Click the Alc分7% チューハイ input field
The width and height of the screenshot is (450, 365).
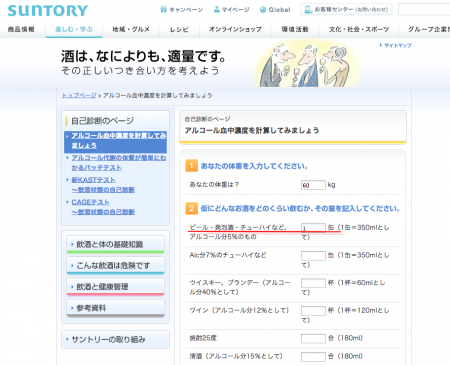pyautogui.click(x=313, y=256)
